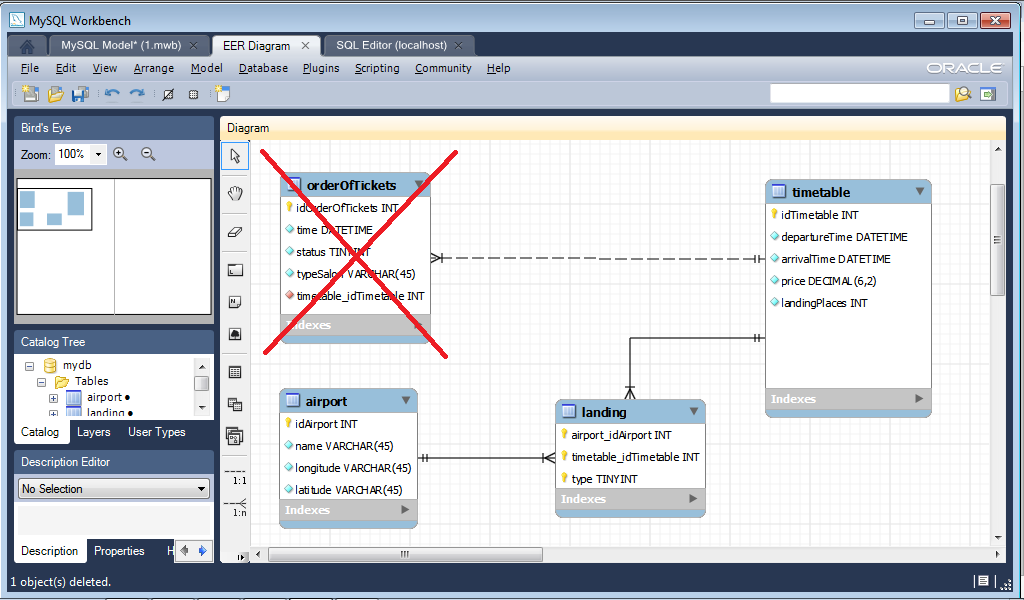
Task: Open the Arrange menu
Action: (x=153, y=68)
